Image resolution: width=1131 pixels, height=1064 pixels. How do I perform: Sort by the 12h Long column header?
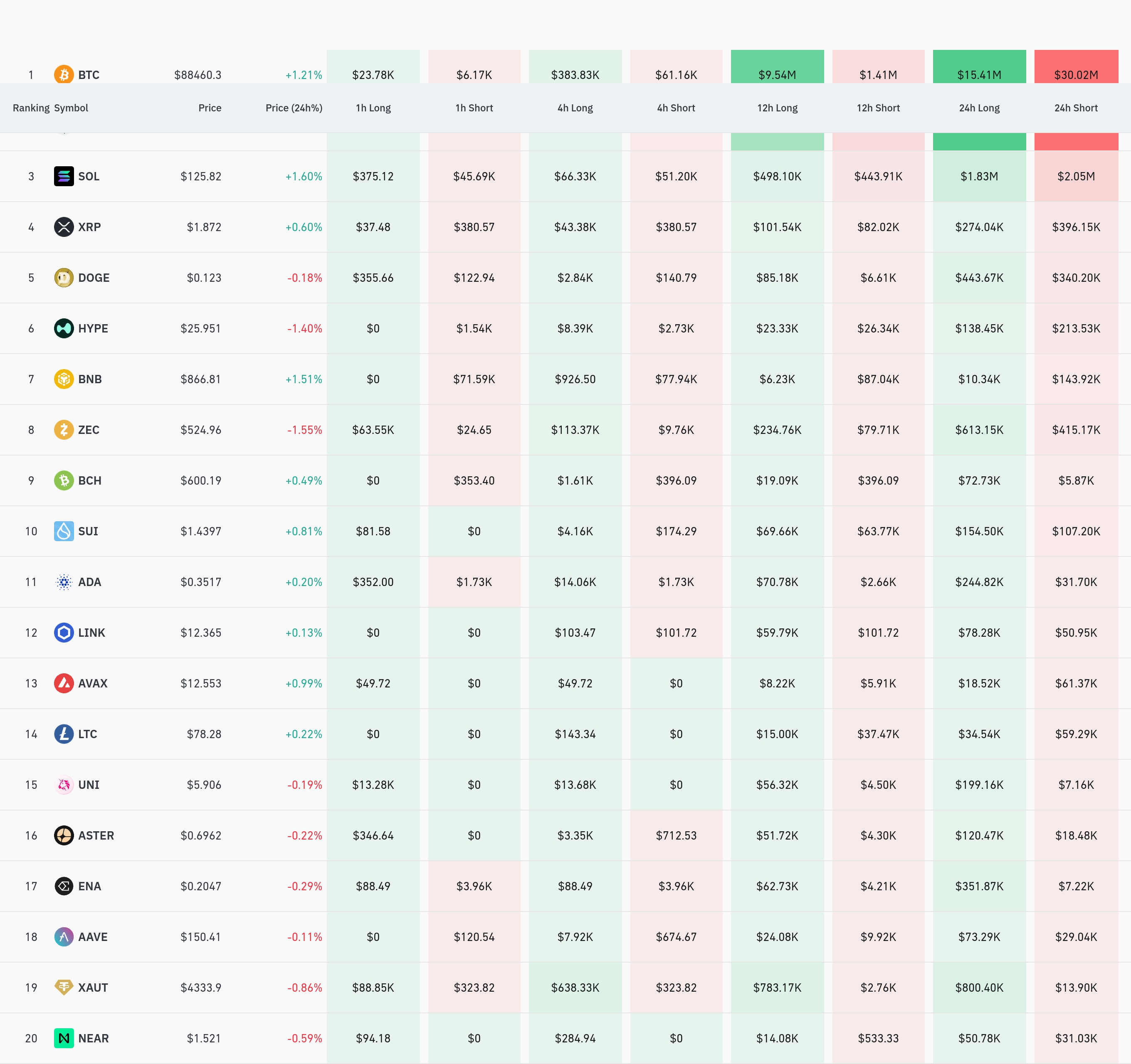[777, 108]
